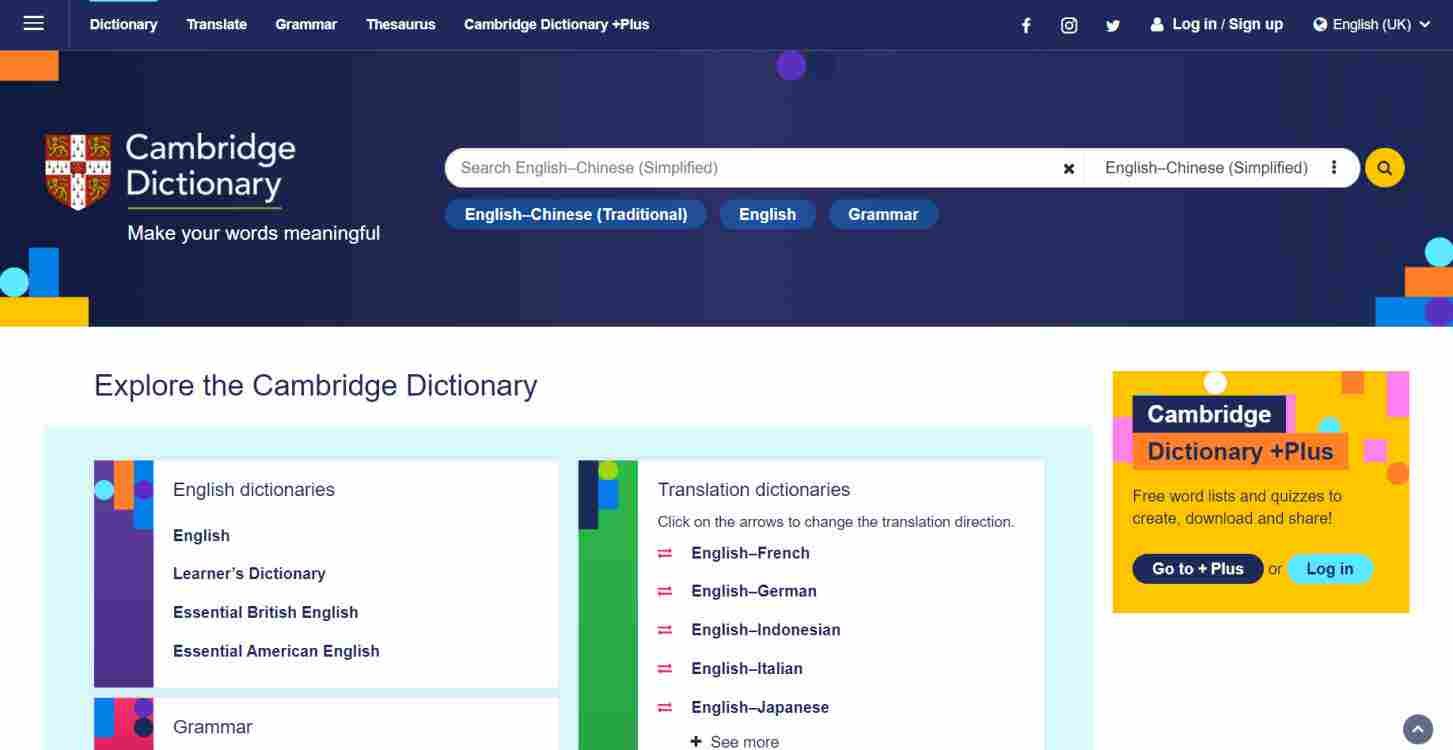Open English–Chinese (Simplified) dictionary selector
The image size is (1453, 750).
pos(1206,168)
